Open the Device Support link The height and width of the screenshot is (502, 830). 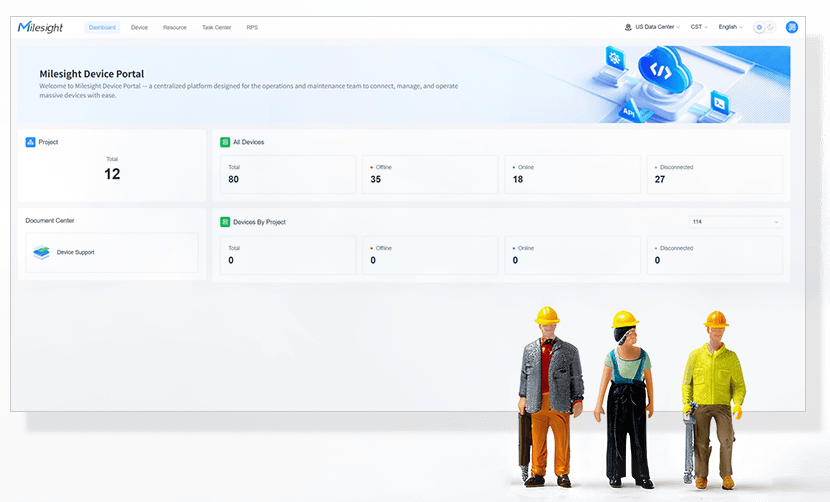pos(76,252)
